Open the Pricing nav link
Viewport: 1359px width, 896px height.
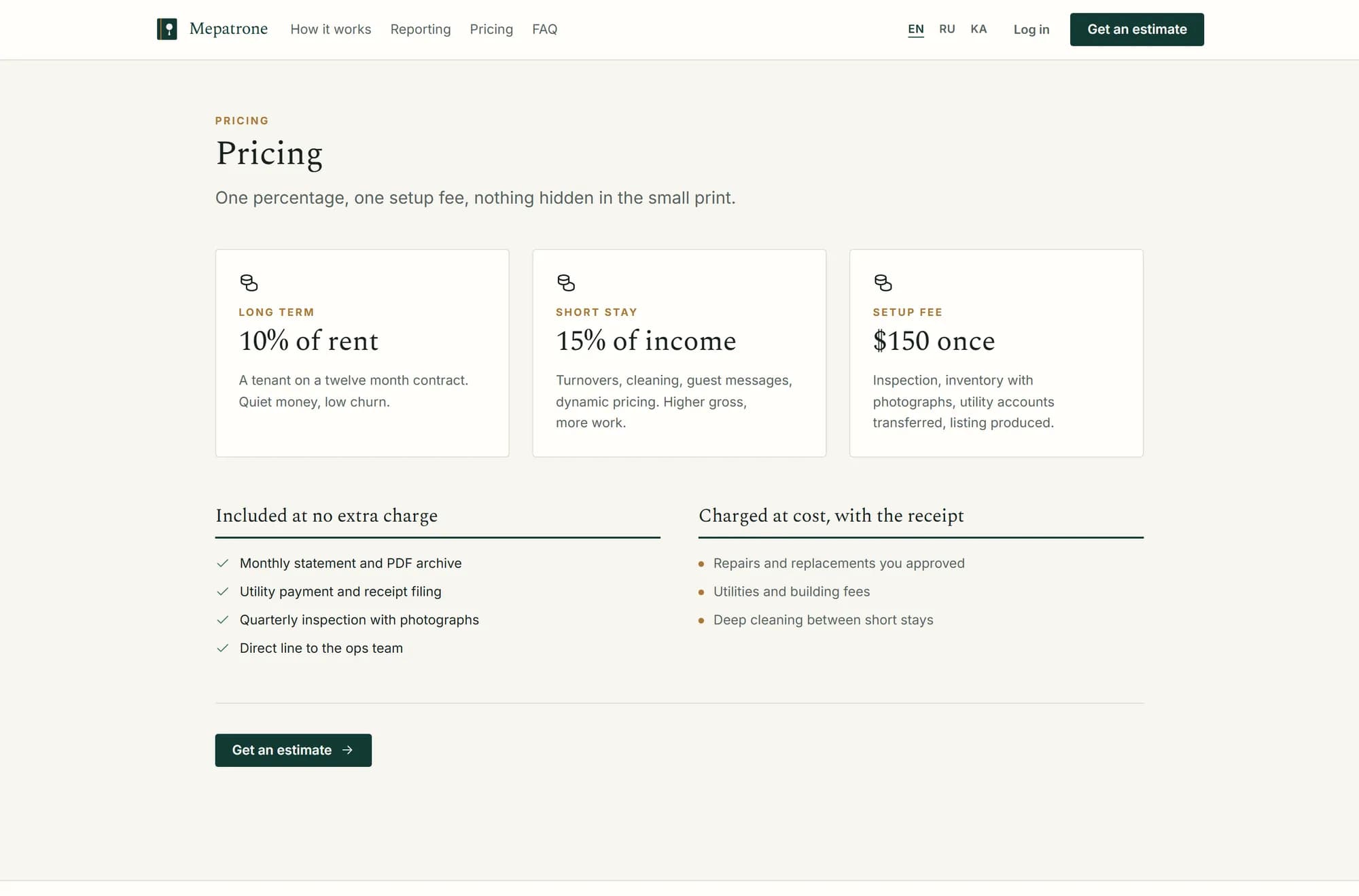pos(491,29)
